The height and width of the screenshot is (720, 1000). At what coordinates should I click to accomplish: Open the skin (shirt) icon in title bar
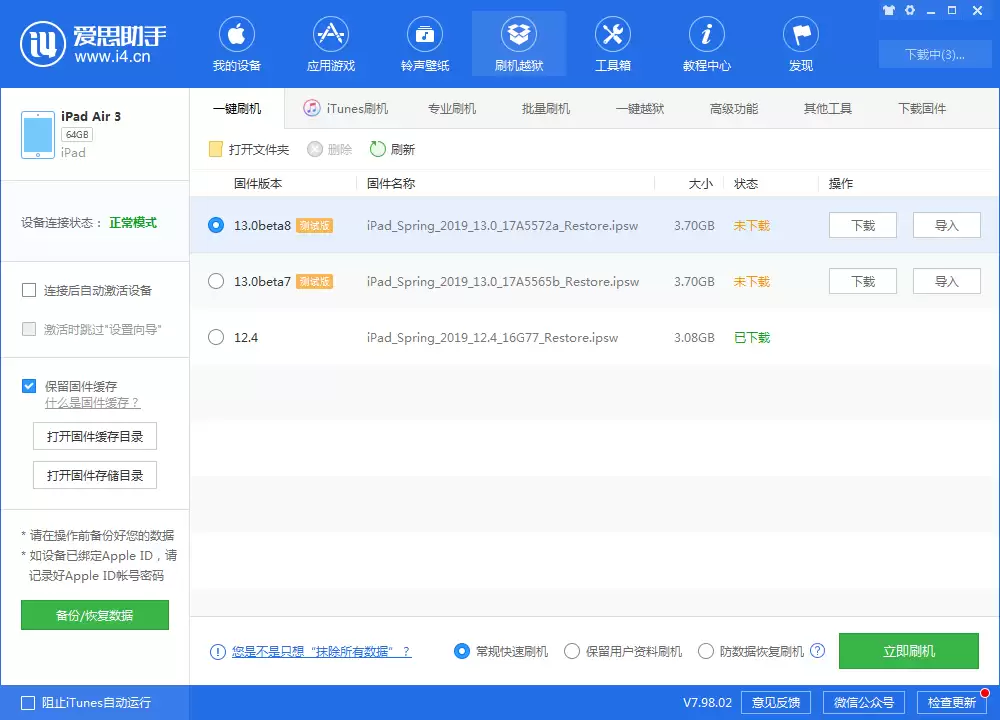pos(888,10)
